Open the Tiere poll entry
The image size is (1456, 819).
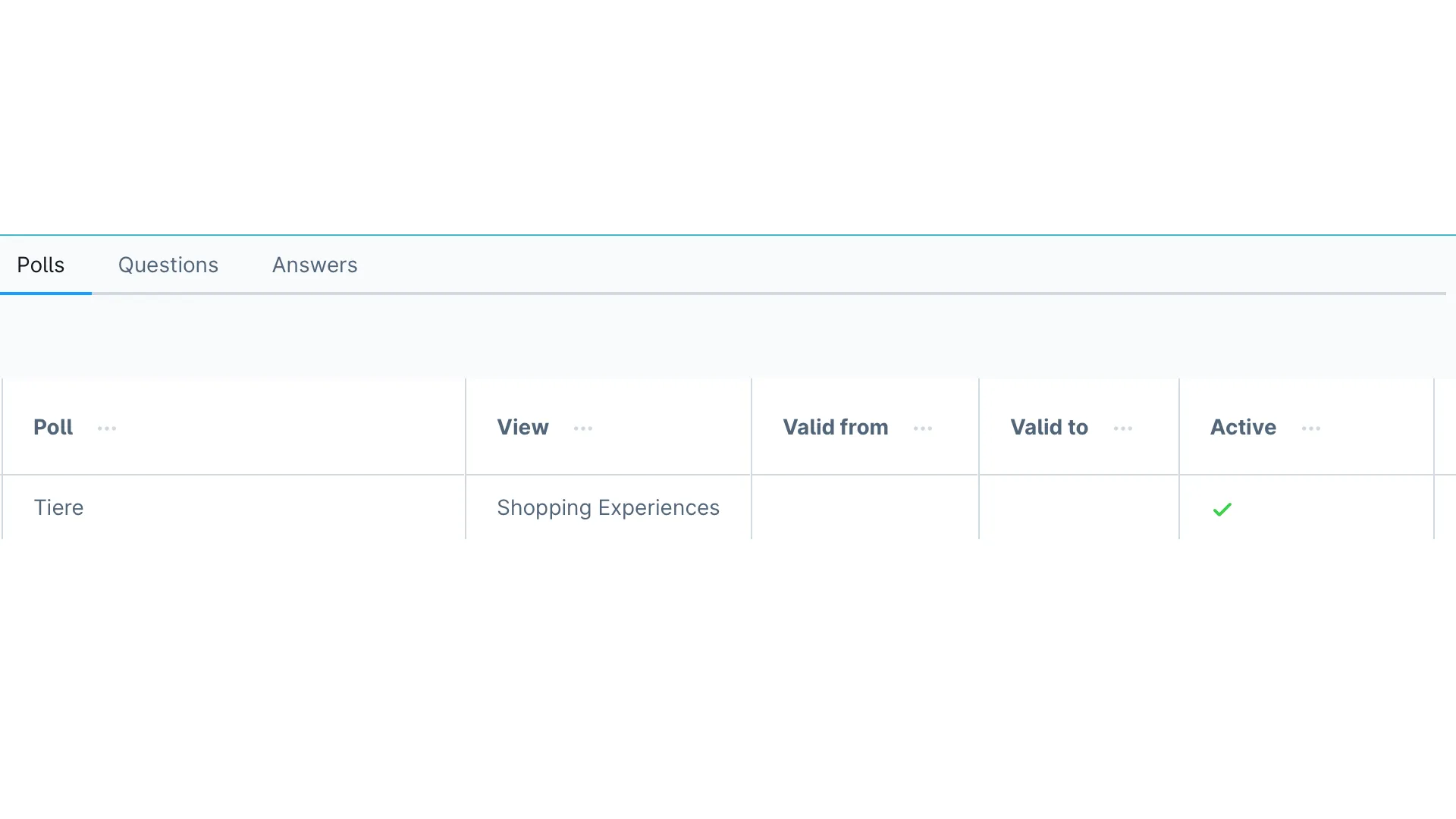[x=59, y=507]
